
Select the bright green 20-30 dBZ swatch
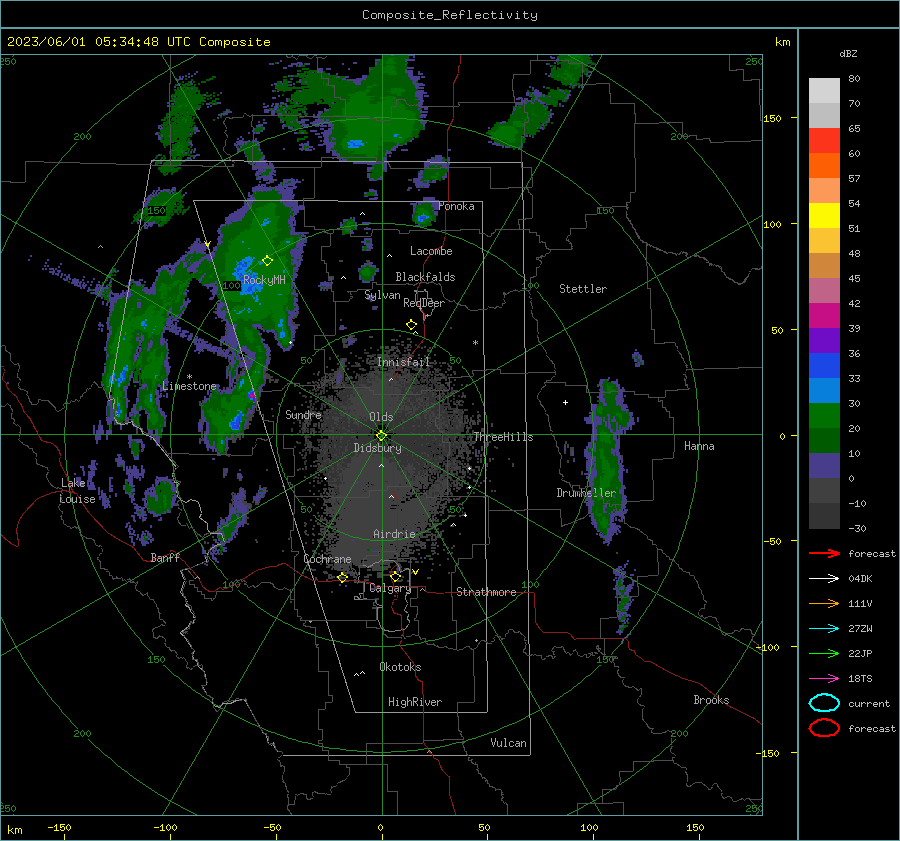click(x=824, y=416)
